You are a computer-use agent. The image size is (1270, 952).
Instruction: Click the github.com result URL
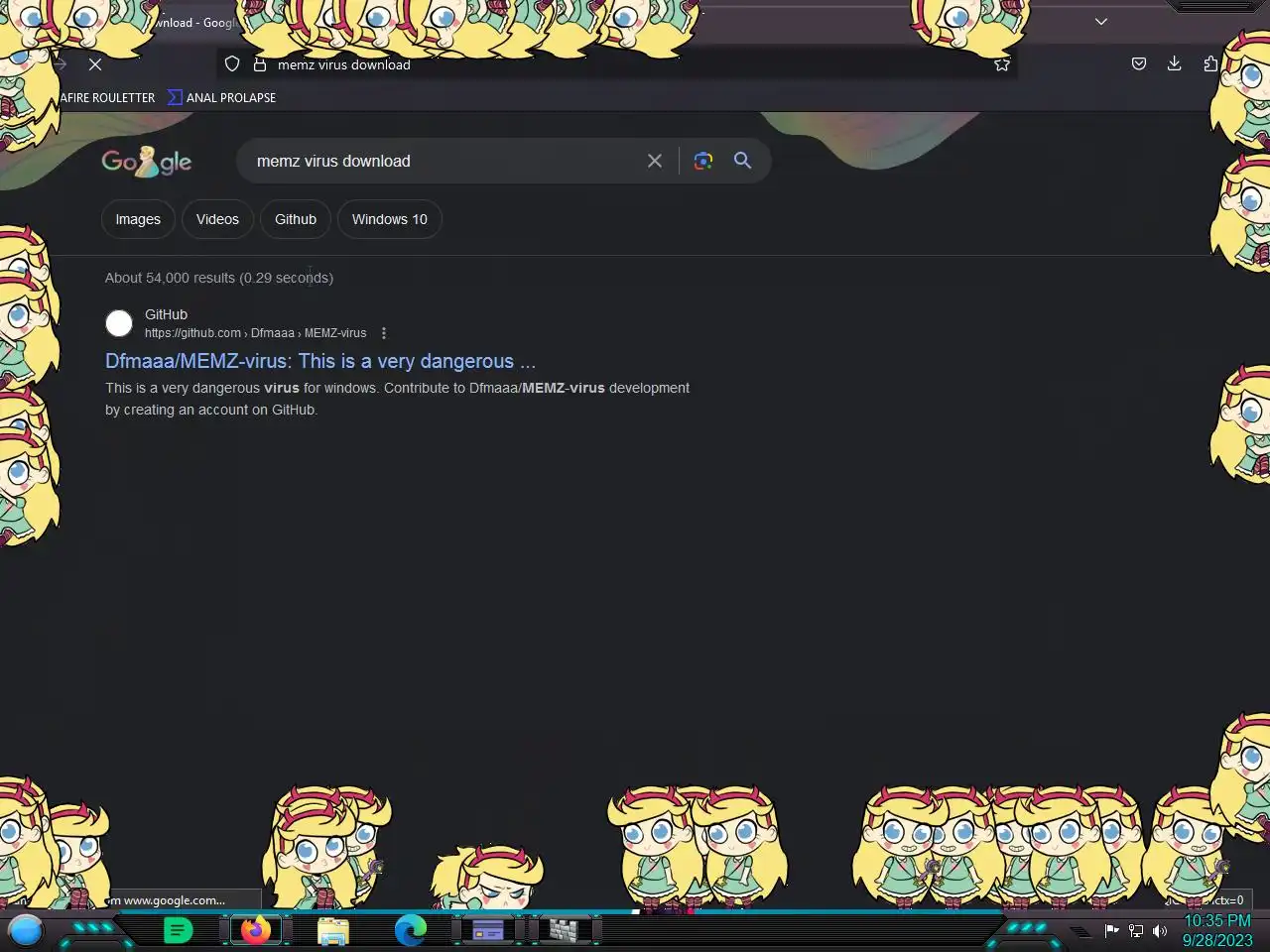255,333
